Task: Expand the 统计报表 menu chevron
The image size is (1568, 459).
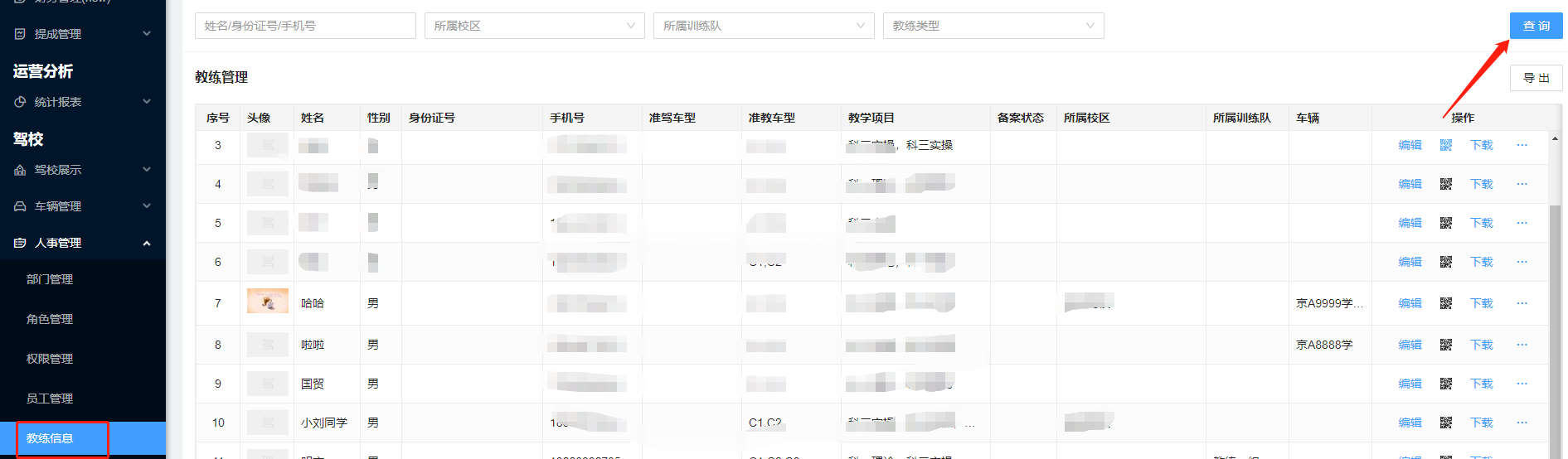Action: (x=147, y=102)
